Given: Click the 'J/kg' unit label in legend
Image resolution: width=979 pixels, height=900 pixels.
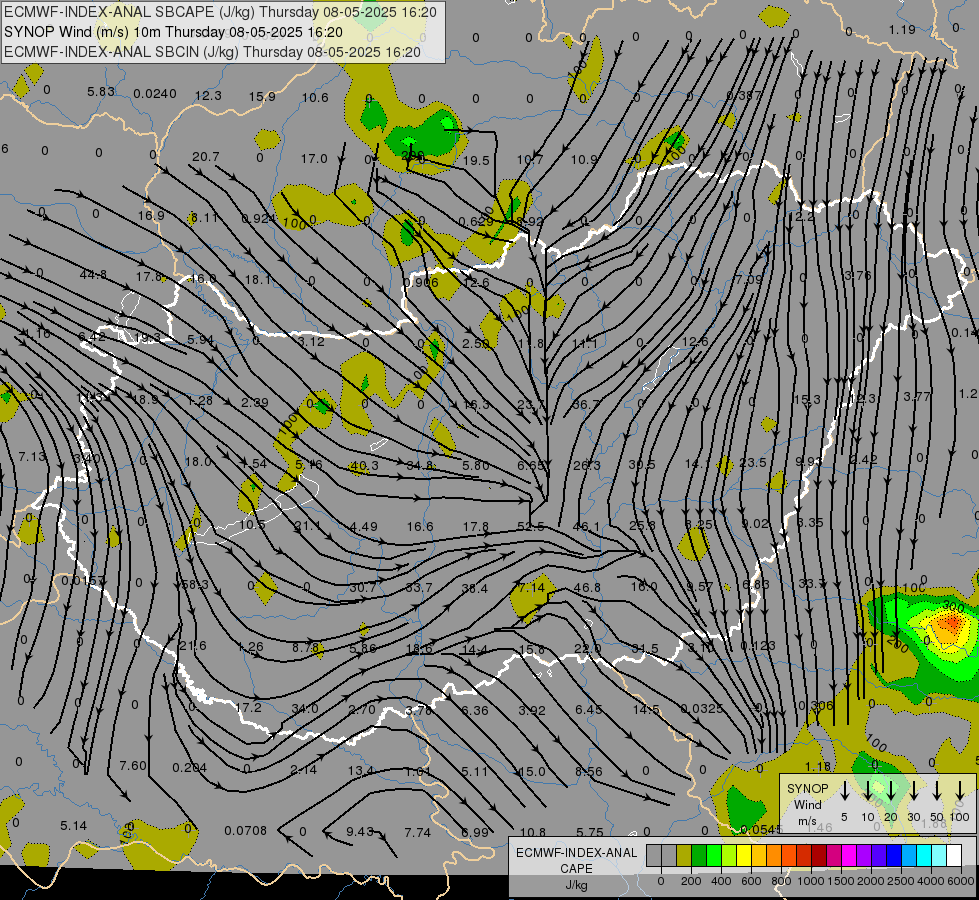Looking at the screenshot, I should click(x=576, y=885).
